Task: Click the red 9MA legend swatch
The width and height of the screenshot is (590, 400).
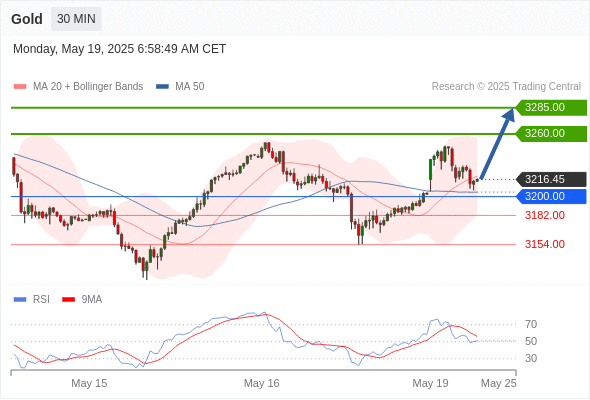Action: click(68, 300)
